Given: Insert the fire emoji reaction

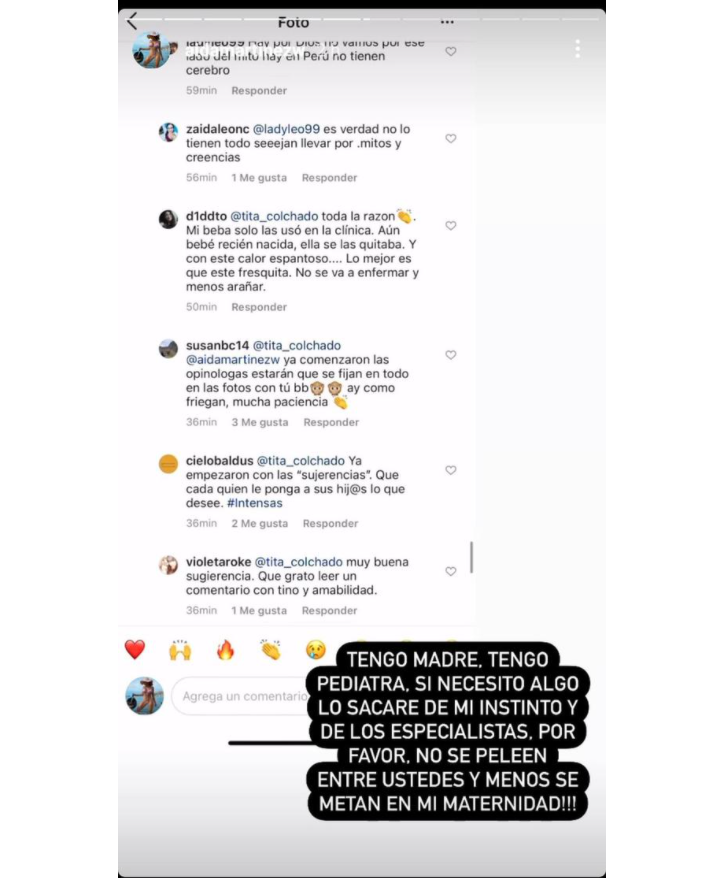Looking at the screenshot, I should pos(225,650).
